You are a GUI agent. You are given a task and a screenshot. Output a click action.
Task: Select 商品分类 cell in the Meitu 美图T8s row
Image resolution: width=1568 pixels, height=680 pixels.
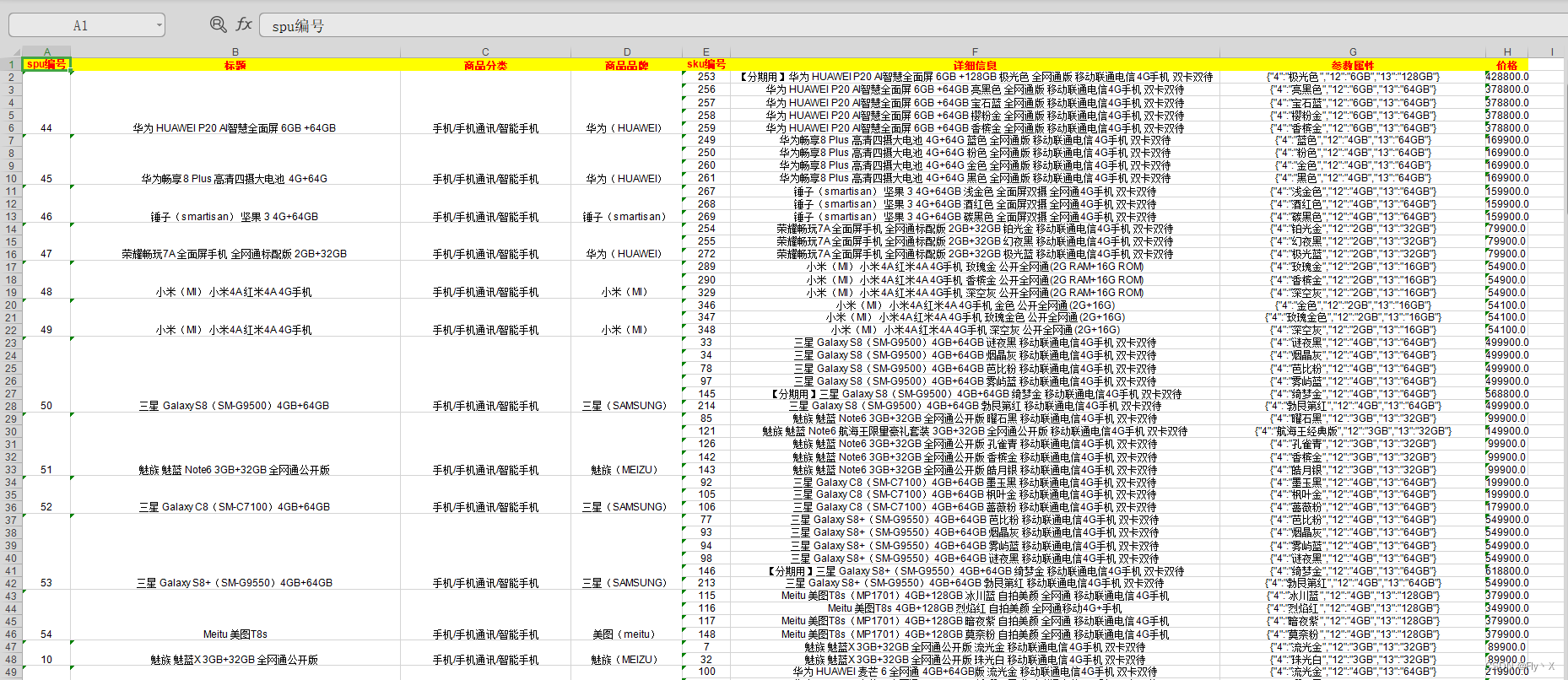(x=485, y=615)
